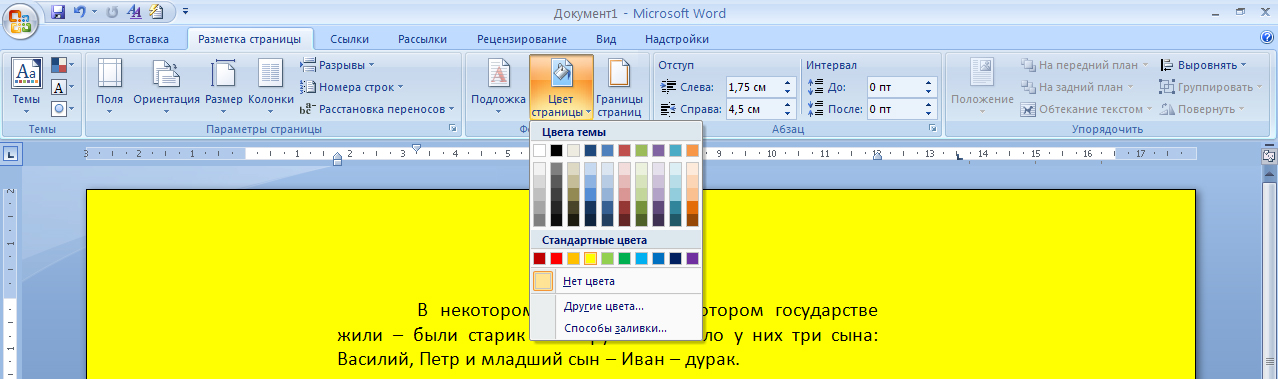Pick white theme color swatch
This screenshot has width=1278, height=379.
pyautogui.click(x=539, y=150)
